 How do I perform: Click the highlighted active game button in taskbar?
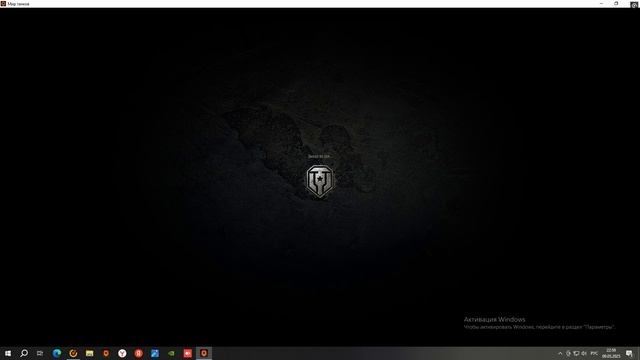pos(204,353)
